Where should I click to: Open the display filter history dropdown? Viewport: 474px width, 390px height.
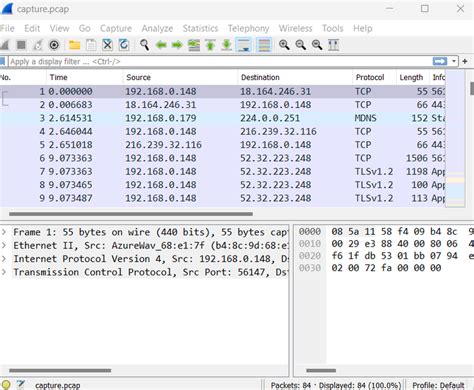point(454,61)
